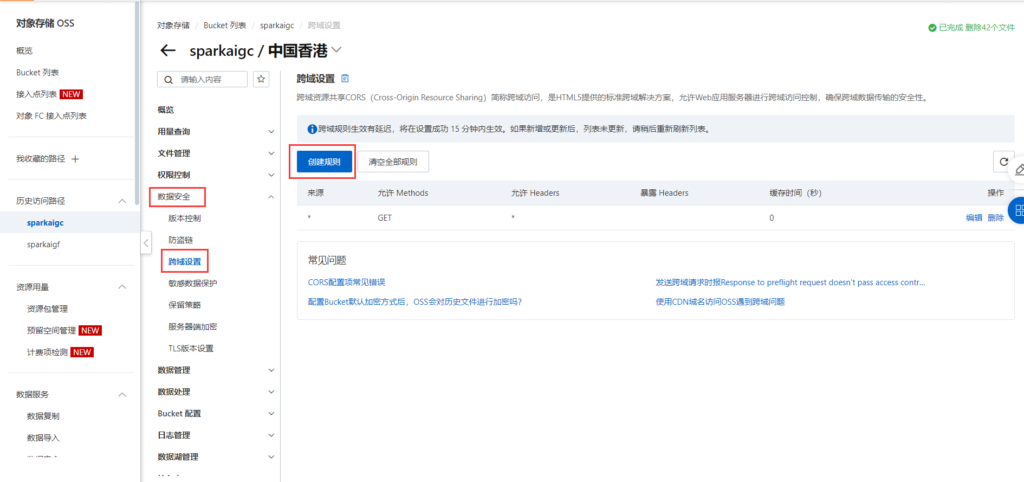Collapse the 资源用量 section
1024x482 pixels.
pyautogui.click(x=122, y=287)
